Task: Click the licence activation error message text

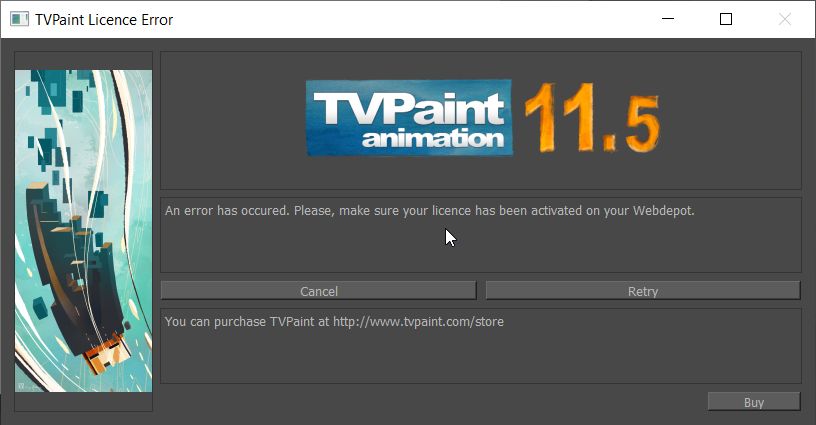Action: (x=429, y=211)
